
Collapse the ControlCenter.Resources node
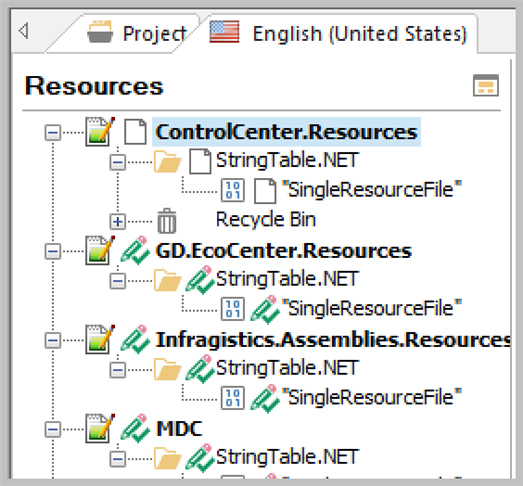tap(53, 133)
